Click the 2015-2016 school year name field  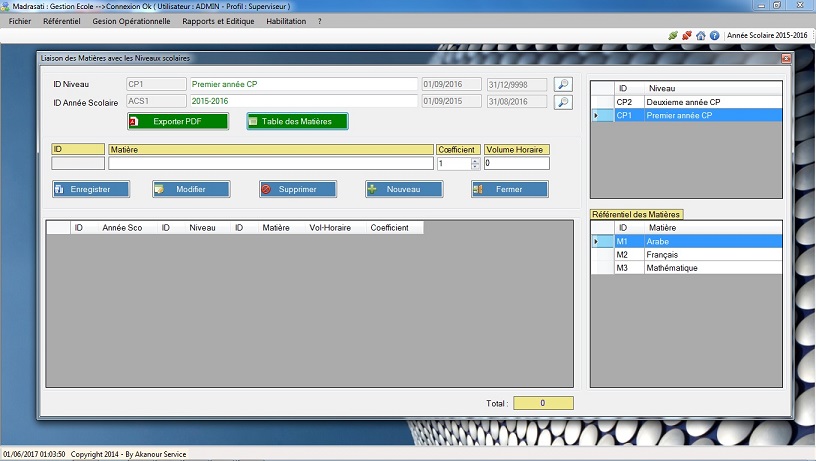[303, 101]
